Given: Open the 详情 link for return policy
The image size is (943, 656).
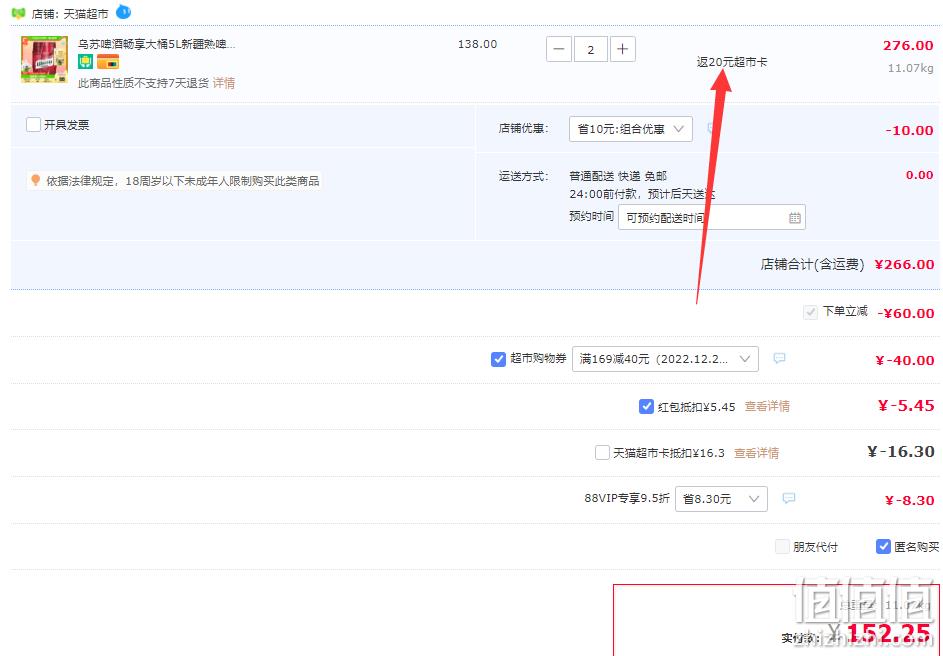Looking at the screenshot, I should [x=224, y=83].
